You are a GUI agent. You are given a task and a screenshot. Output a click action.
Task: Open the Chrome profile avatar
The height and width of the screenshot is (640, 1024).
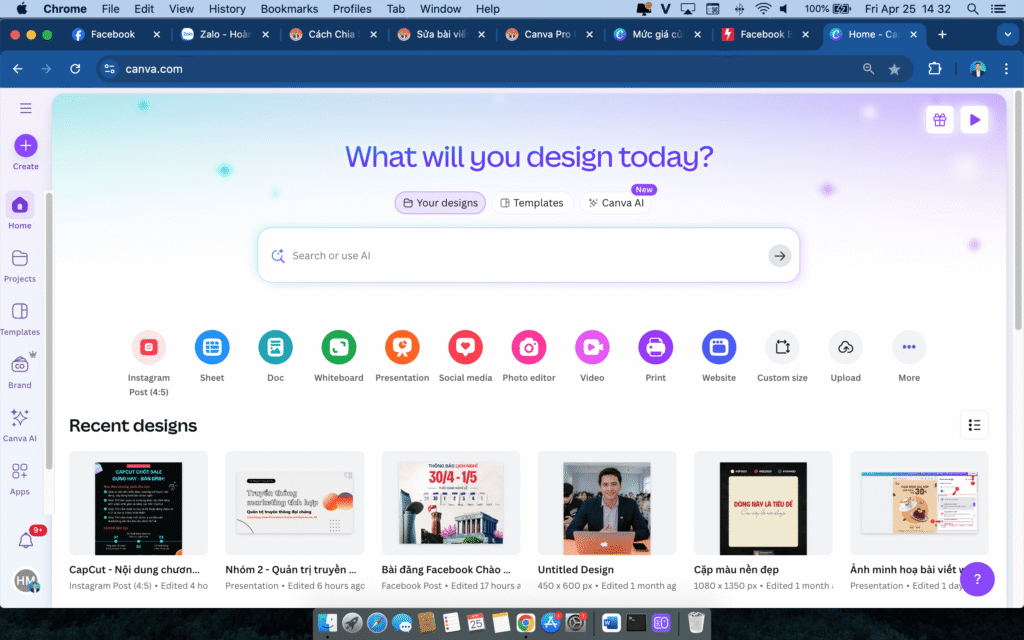[977, 69]
